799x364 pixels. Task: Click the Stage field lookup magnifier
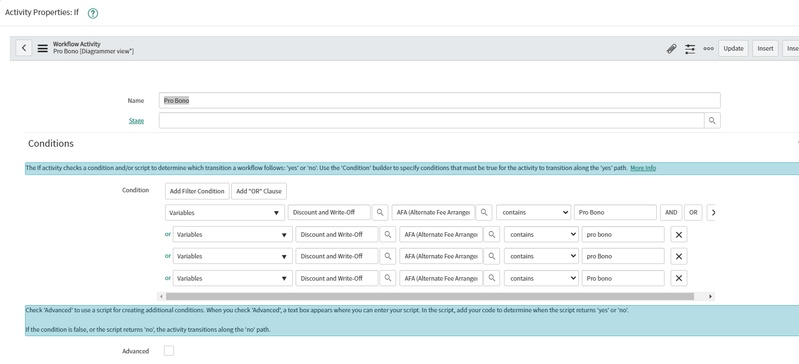point(712,121)
